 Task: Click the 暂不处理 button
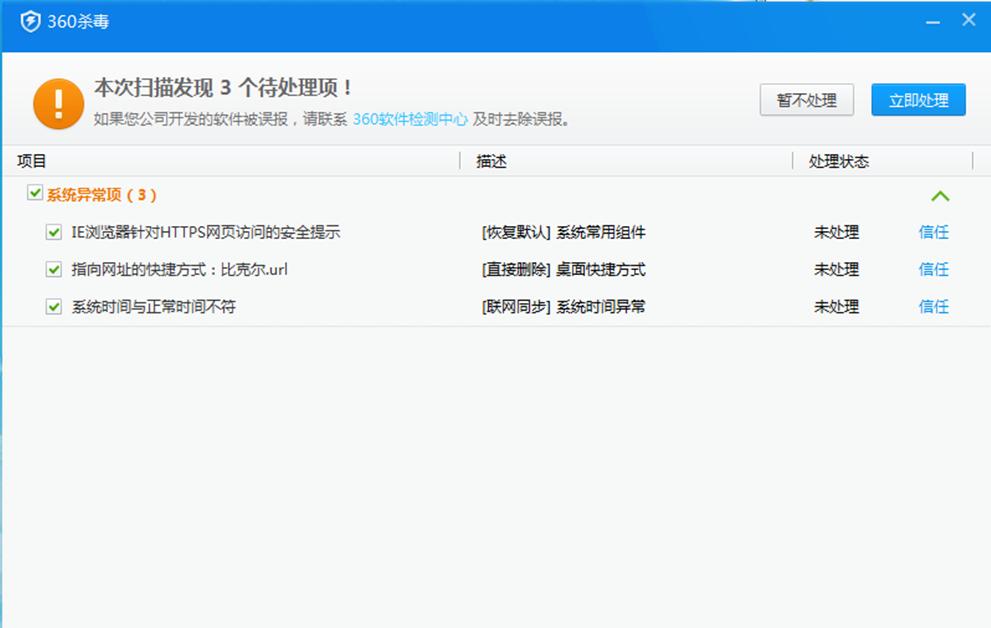coord(807,100)
